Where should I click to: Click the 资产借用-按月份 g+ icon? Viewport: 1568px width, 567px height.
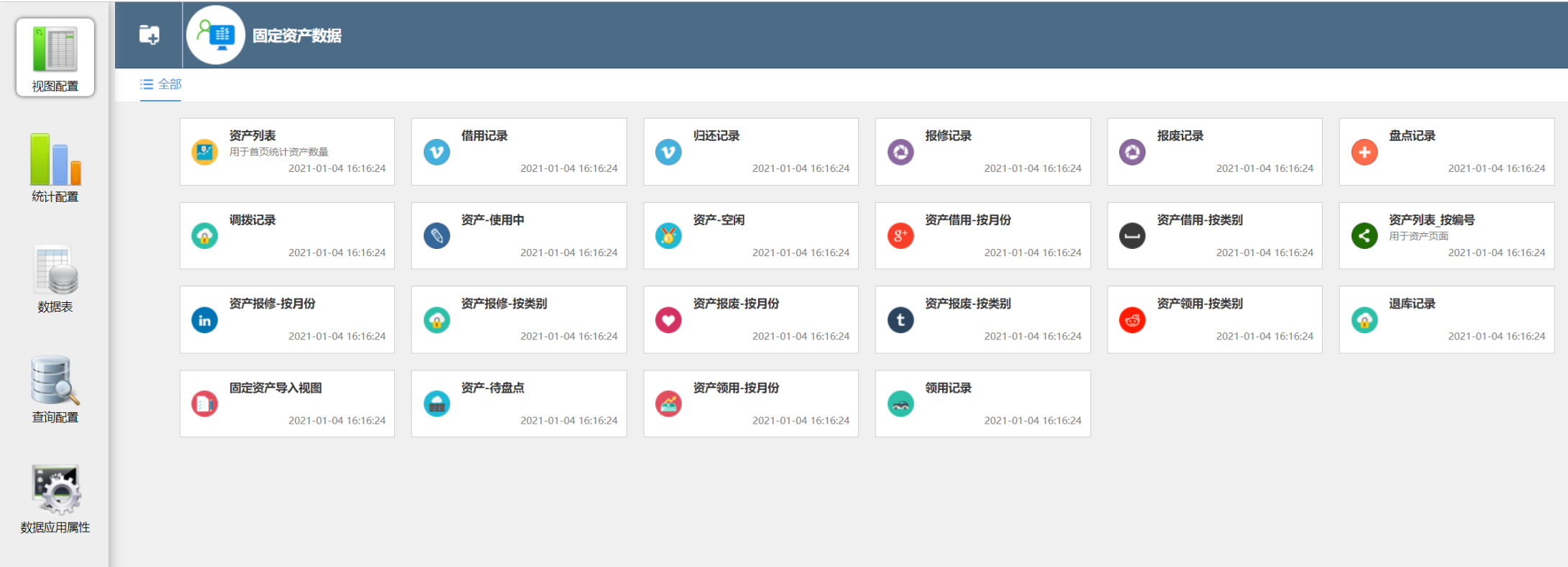click(x=901, y=236)
